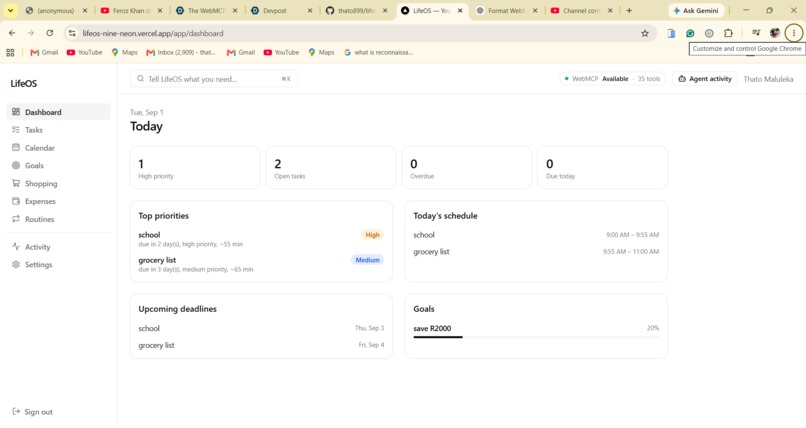Open grocery list in Upcoming deadlines
This screenshot has width=806, height=428.
pos(261,345)
